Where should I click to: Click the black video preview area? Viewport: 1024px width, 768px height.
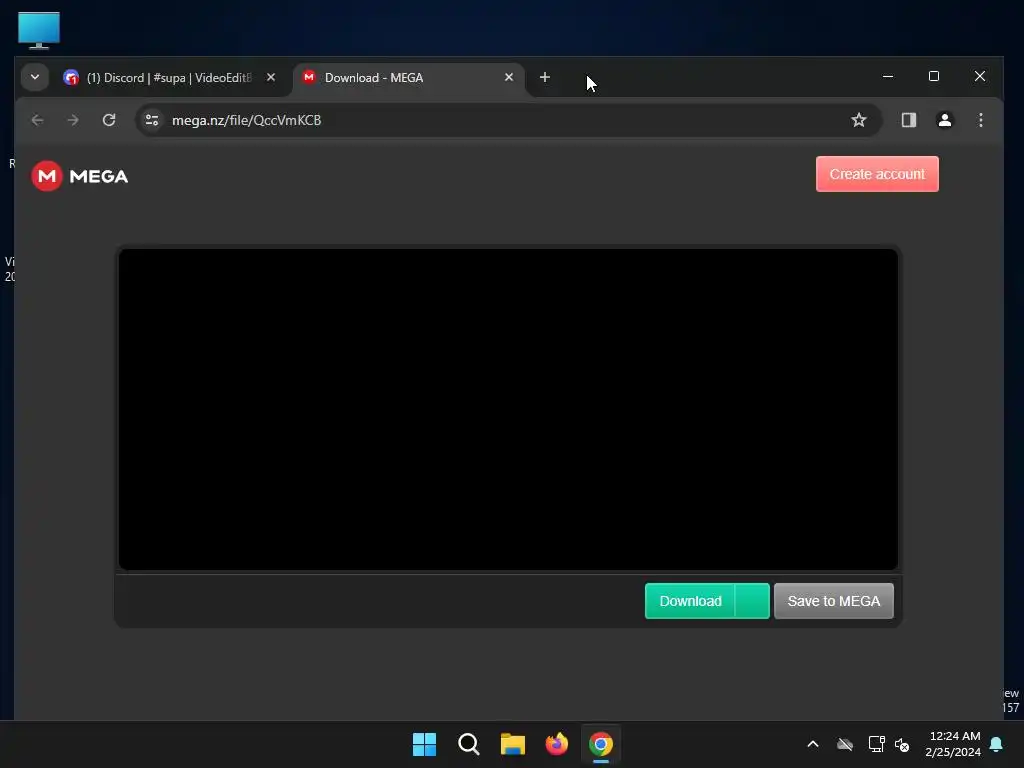(508, 409)
